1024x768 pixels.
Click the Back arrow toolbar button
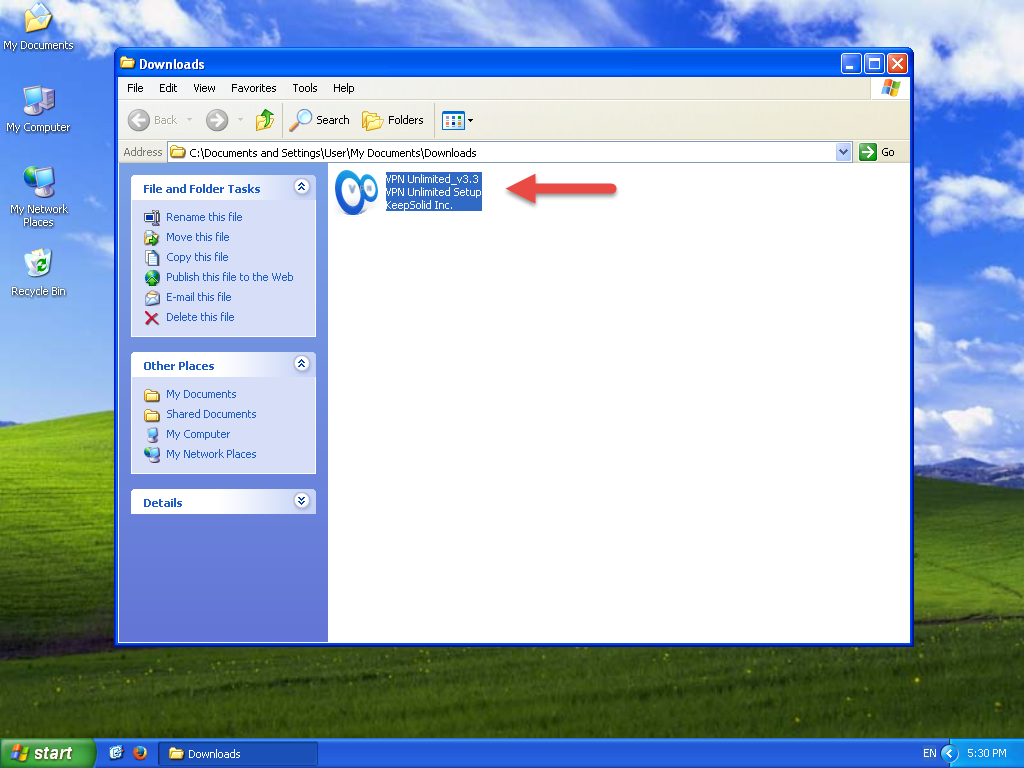point(153,120)
